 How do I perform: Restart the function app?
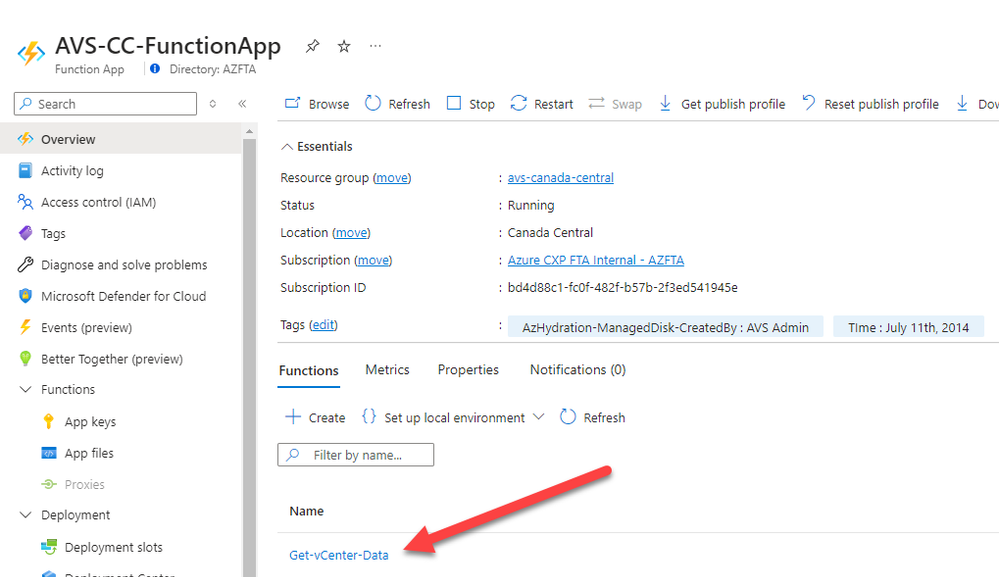542,104
